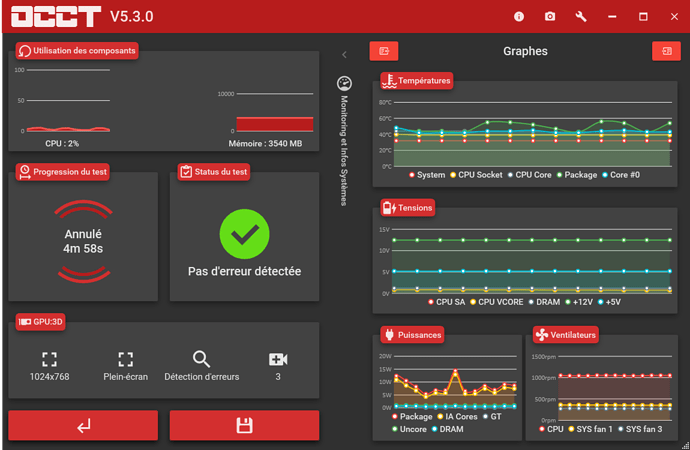Open Monitoring et Infos Systèmes vertical tab
This screenshot has width=690, height=450.
click(344, 150)
